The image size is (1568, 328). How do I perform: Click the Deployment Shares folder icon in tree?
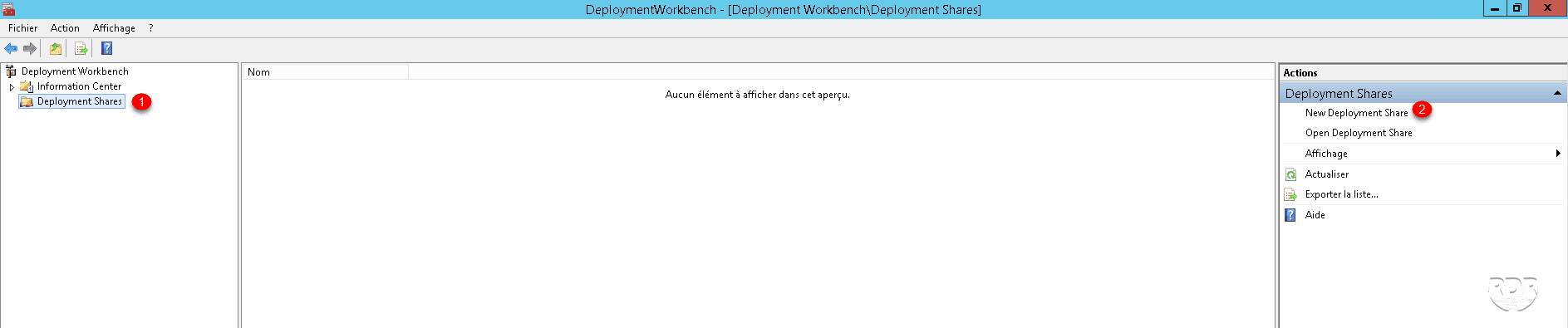click(27, 101)
